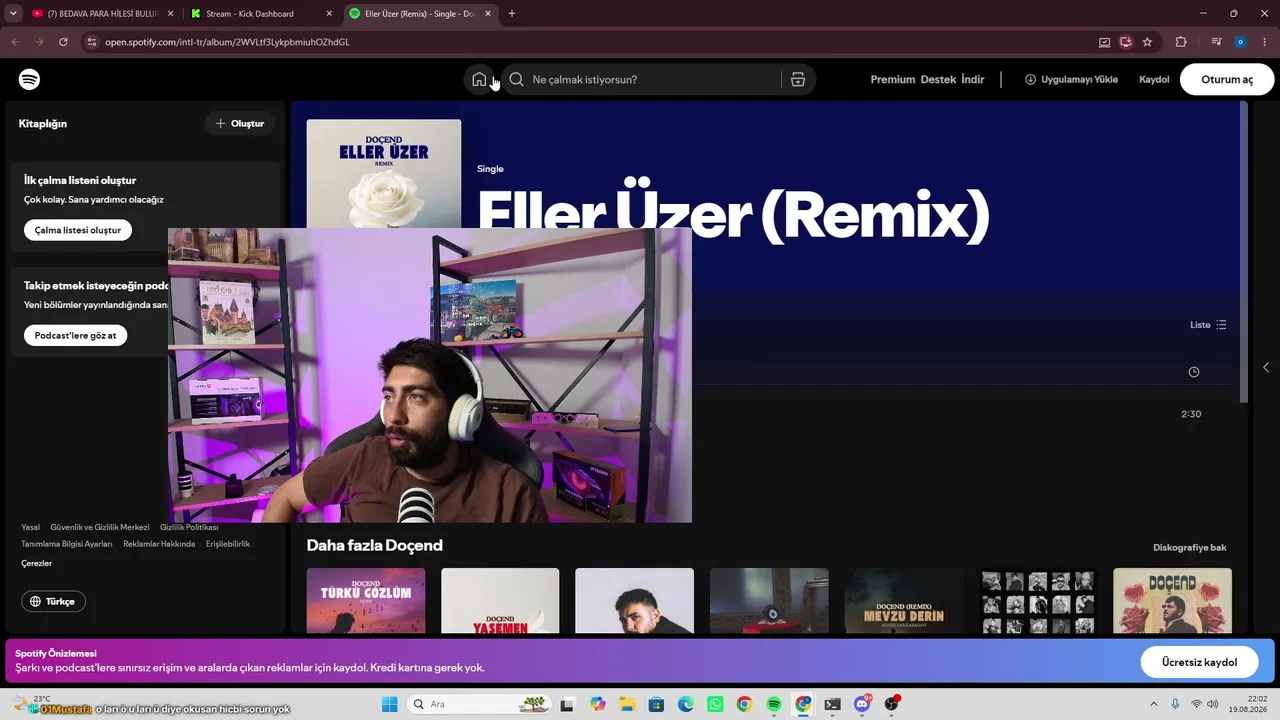Click the browser forward arrow
The height and width of the screenshot is (720, 1280).
pos(39,42)
